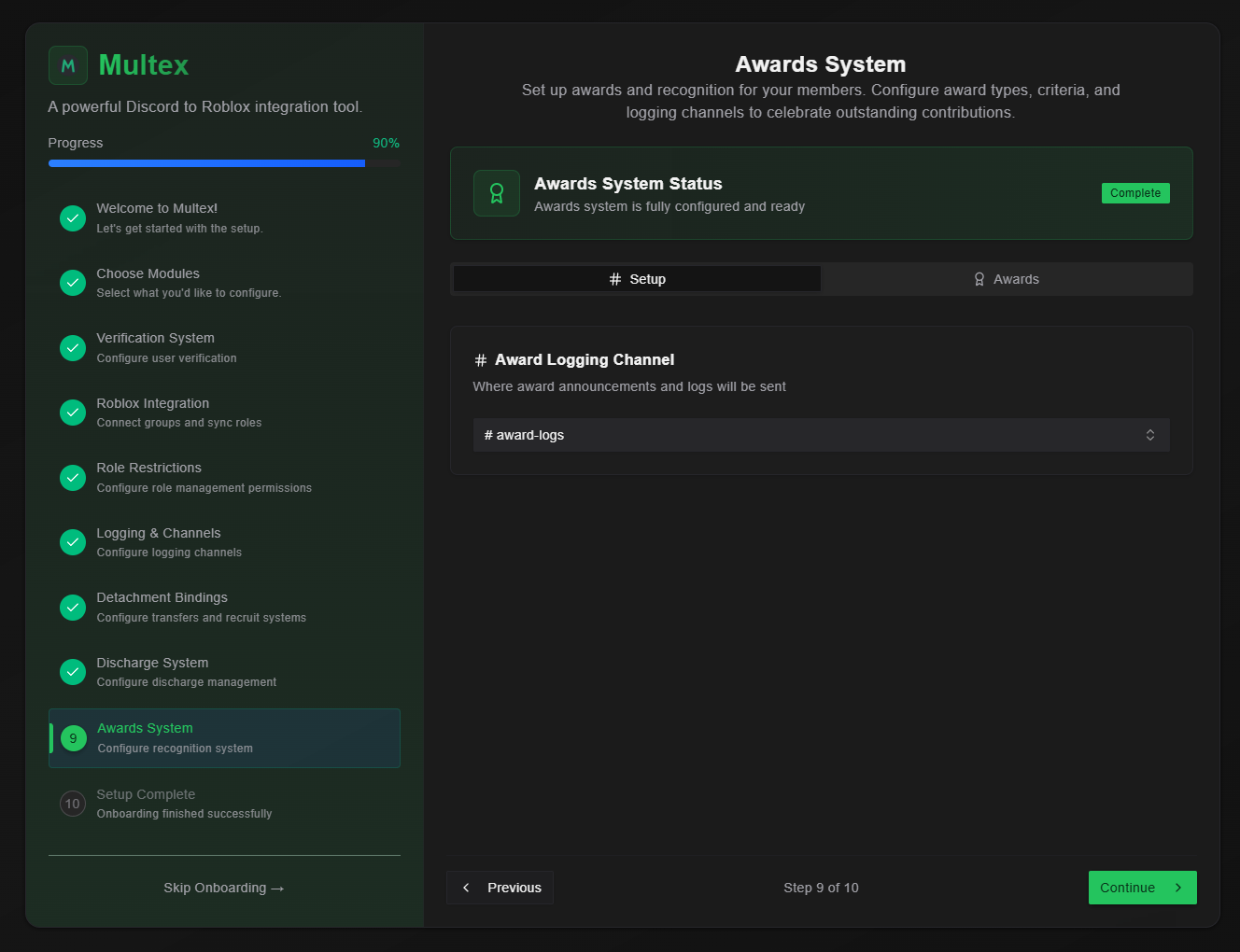Open the Detachment Bindings step
This screenshot has height=952, width=1240.
[x=224, y=607]
